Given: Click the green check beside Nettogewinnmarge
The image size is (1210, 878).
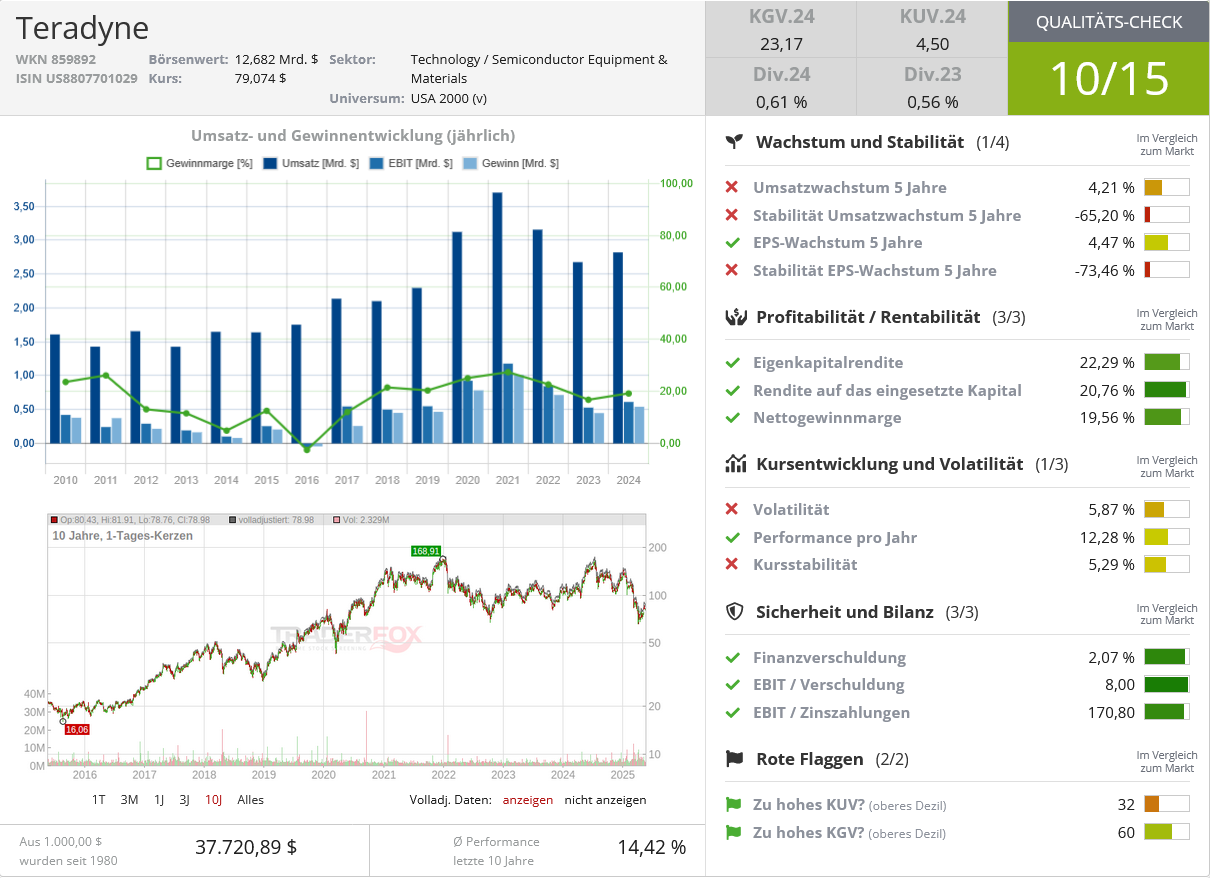Looking at the screenshot, I should [732, 417].
